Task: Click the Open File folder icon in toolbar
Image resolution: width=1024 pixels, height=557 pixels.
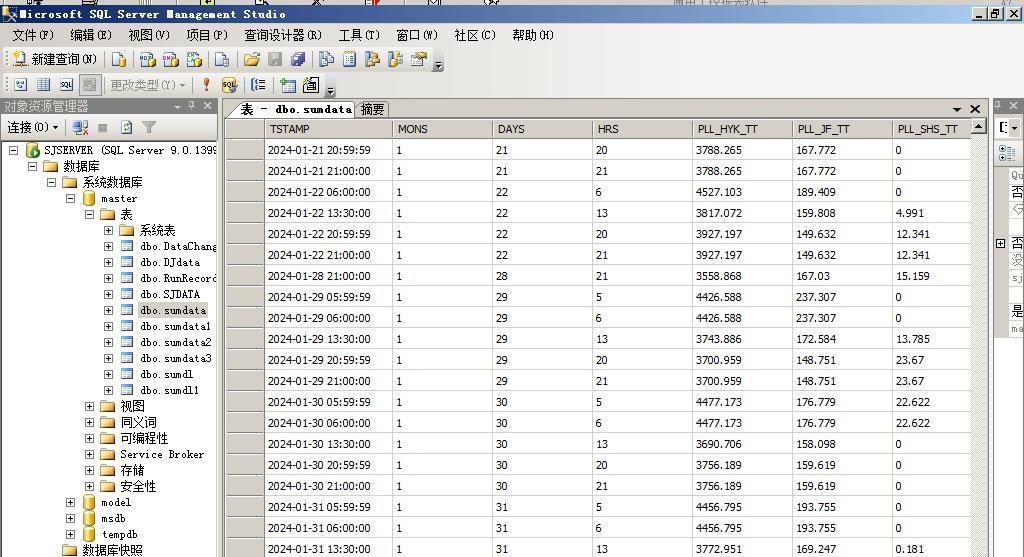Action: tap(252, 60)
